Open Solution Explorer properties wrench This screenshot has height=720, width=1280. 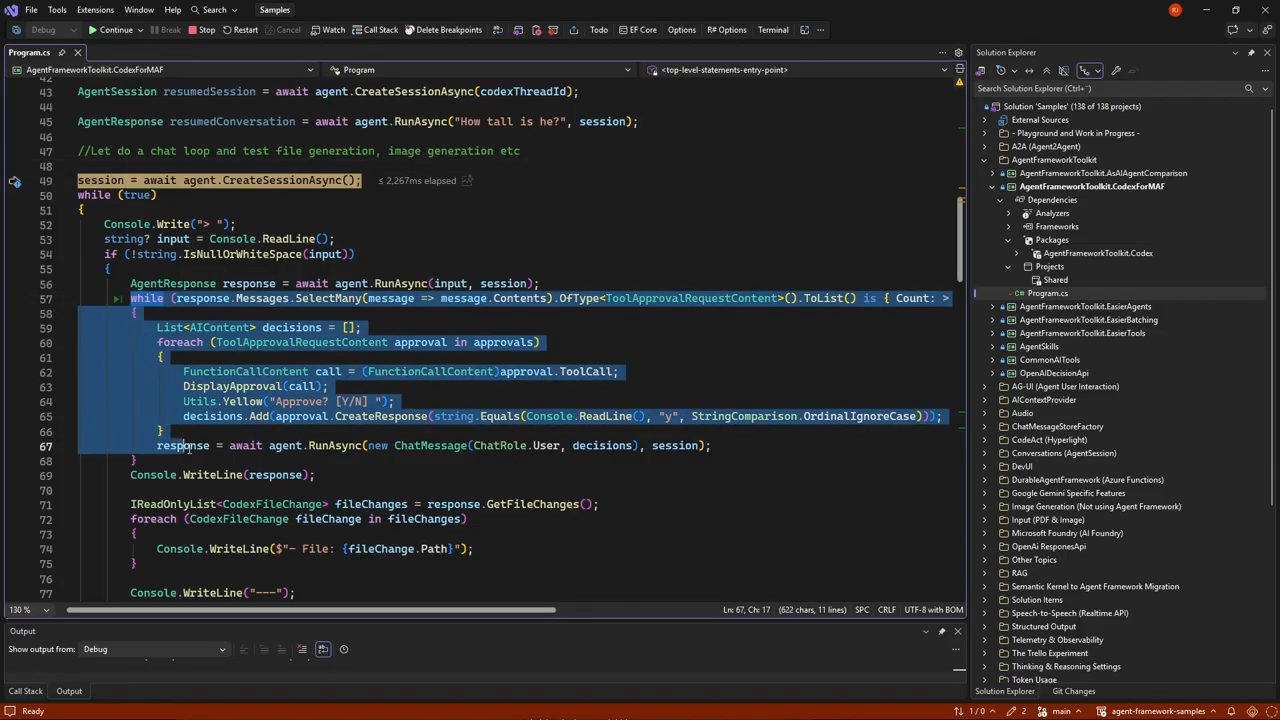pos(1116,70)
